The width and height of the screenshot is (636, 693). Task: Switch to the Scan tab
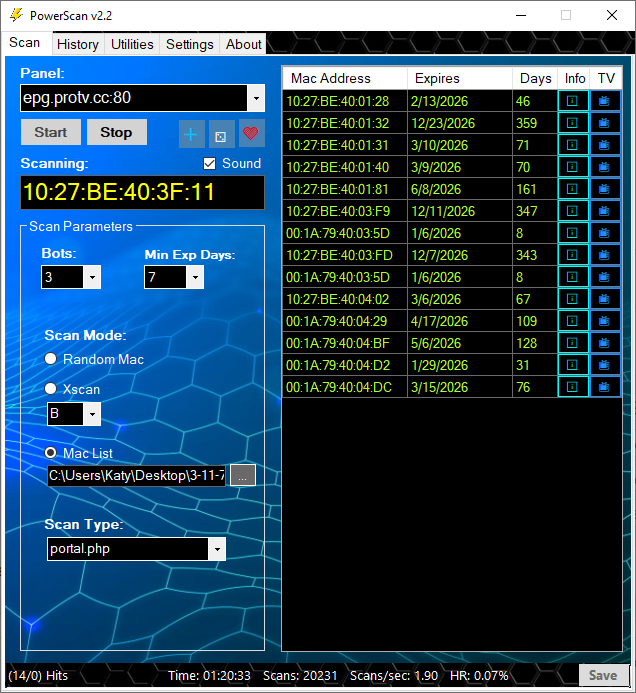coord(25,42)
